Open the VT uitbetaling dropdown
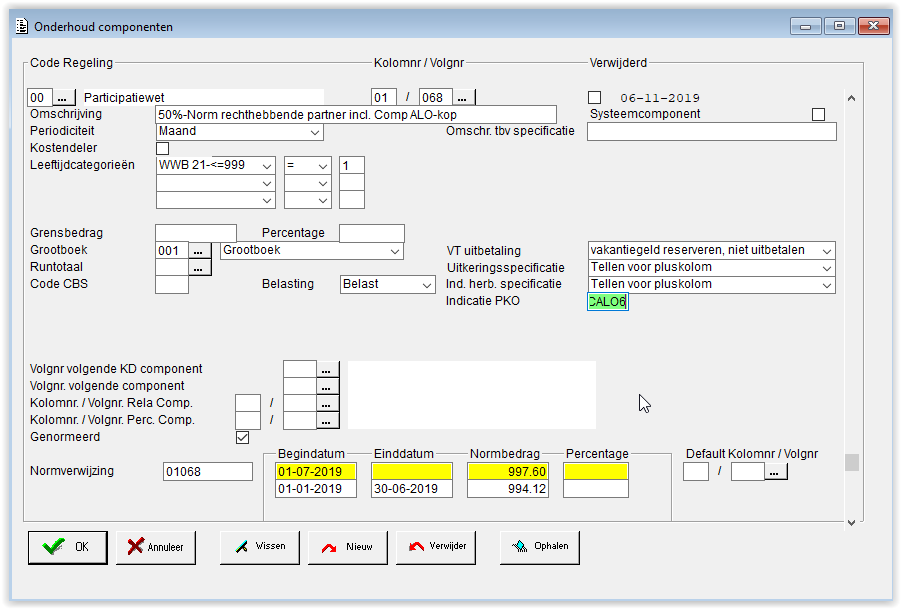The image size is (901, 609). coord(711,250)
